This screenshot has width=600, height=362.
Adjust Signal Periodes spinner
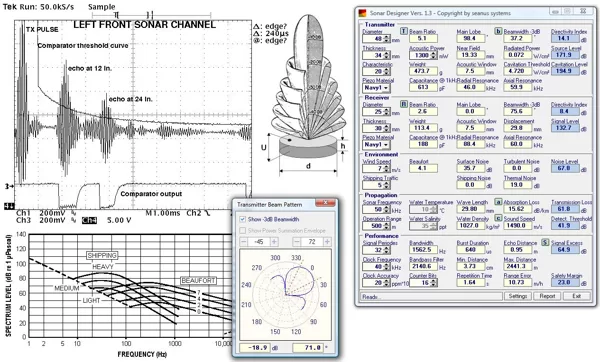[386, 250]
